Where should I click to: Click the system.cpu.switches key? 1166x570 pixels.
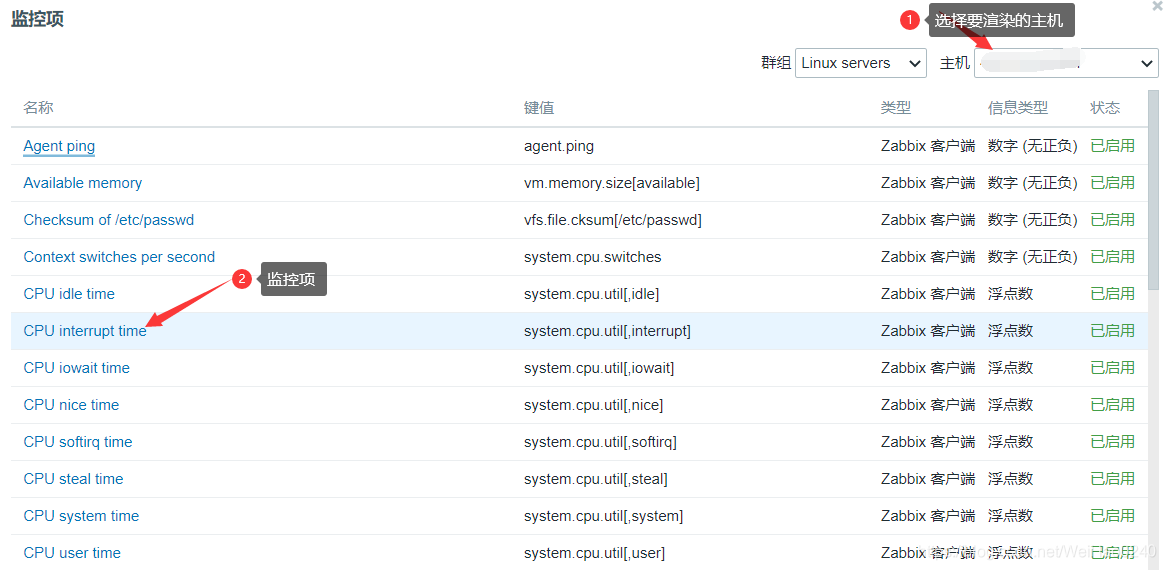(593, 257)
